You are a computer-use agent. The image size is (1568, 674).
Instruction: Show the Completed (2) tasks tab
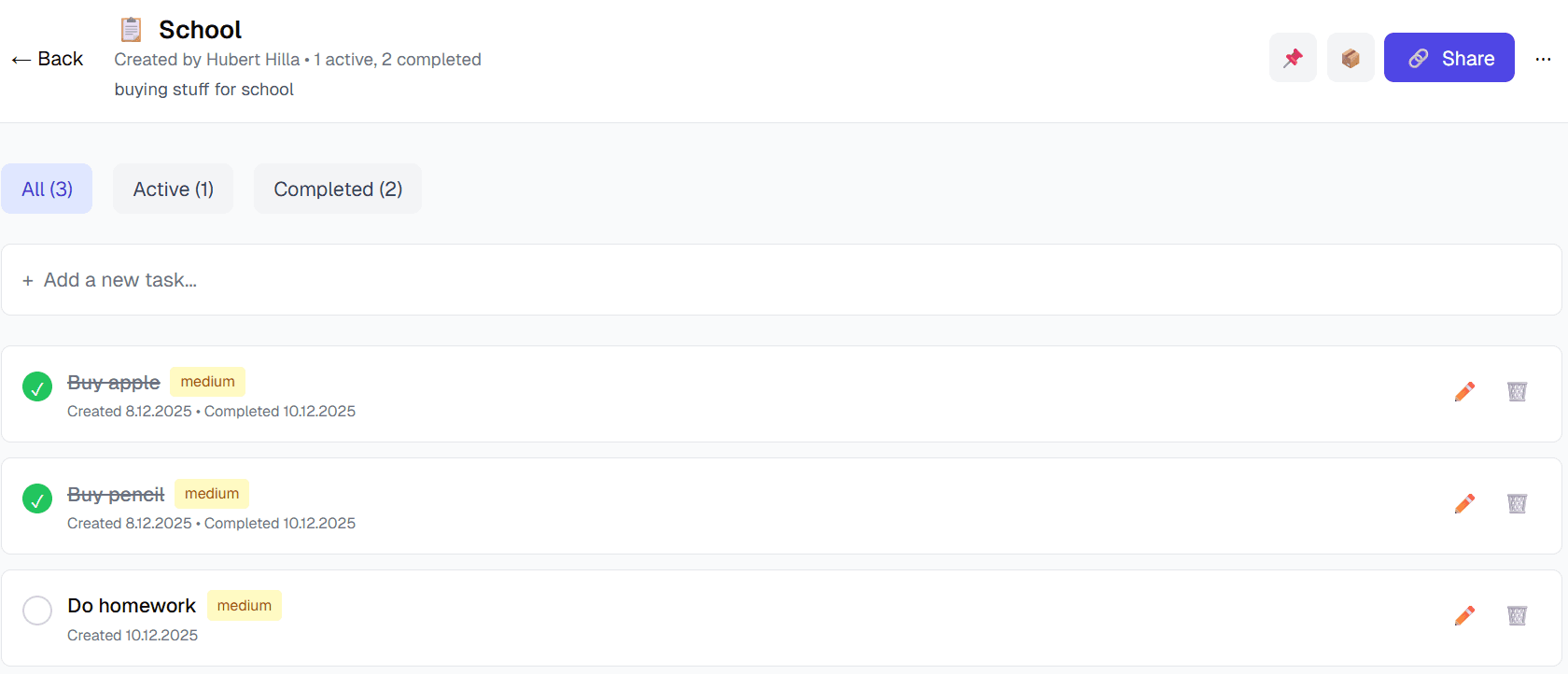338,190
